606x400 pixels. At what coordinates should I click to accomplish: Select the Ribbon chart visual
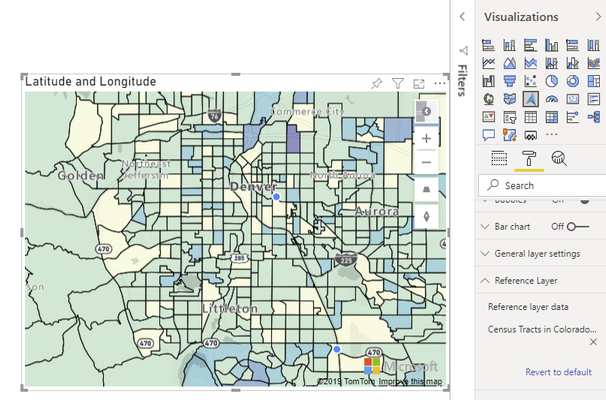point(594,63)
